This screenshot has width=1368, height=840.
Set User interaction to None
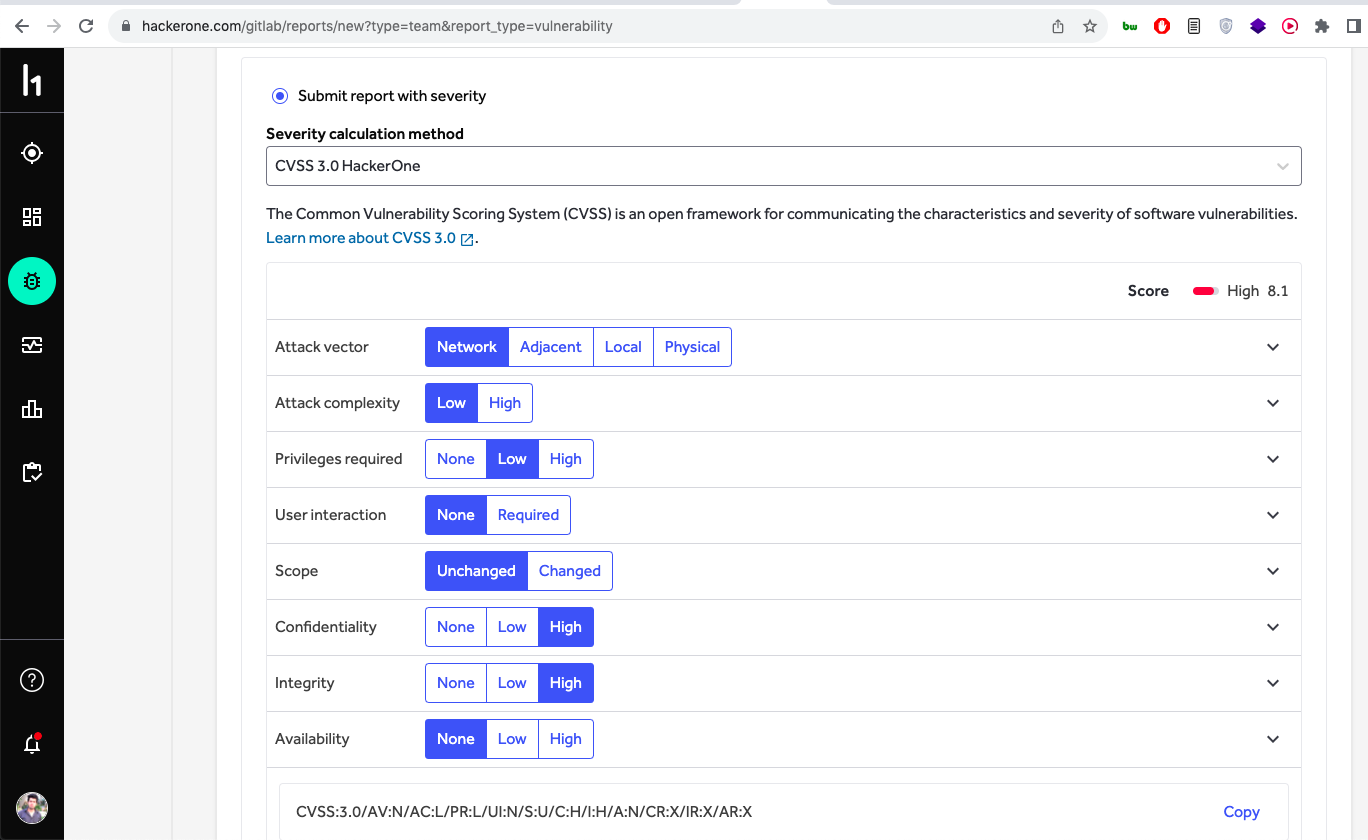point(456,515)
